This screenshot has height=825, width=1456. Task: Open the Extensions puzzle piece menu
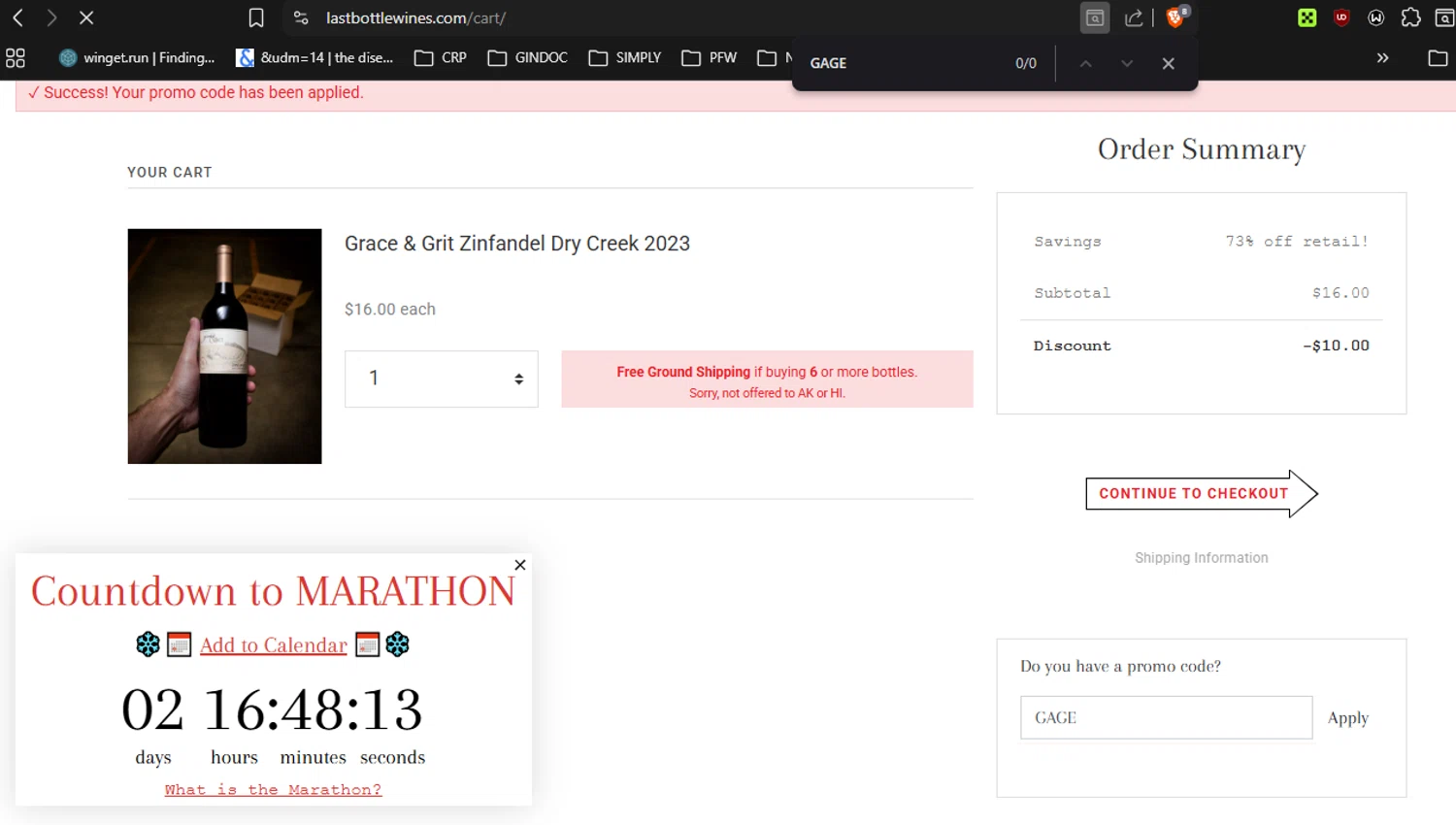pyautogui.click(x=1410, y=17)
